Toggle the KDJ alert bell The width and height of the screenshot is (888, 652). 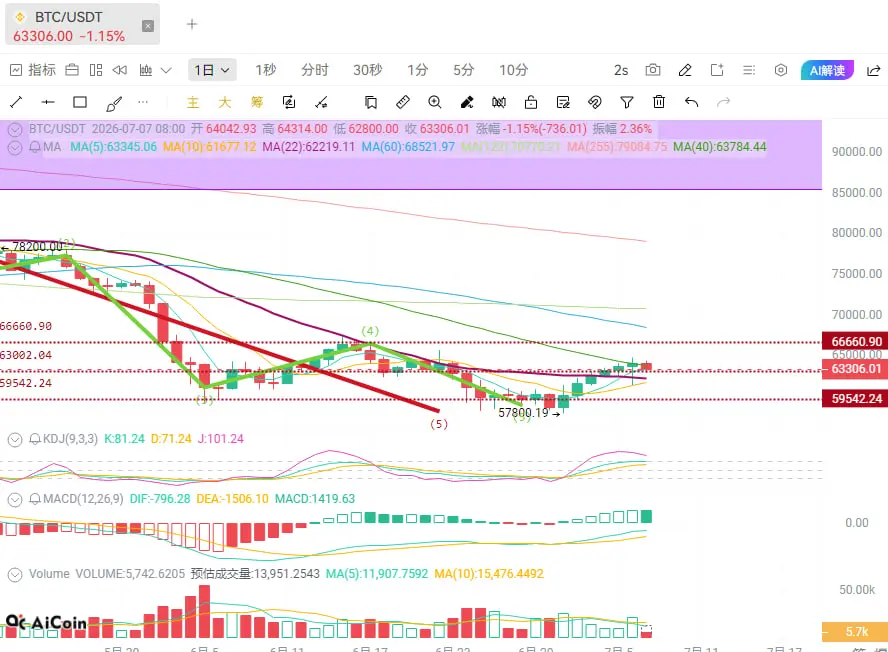click(35, 439)
